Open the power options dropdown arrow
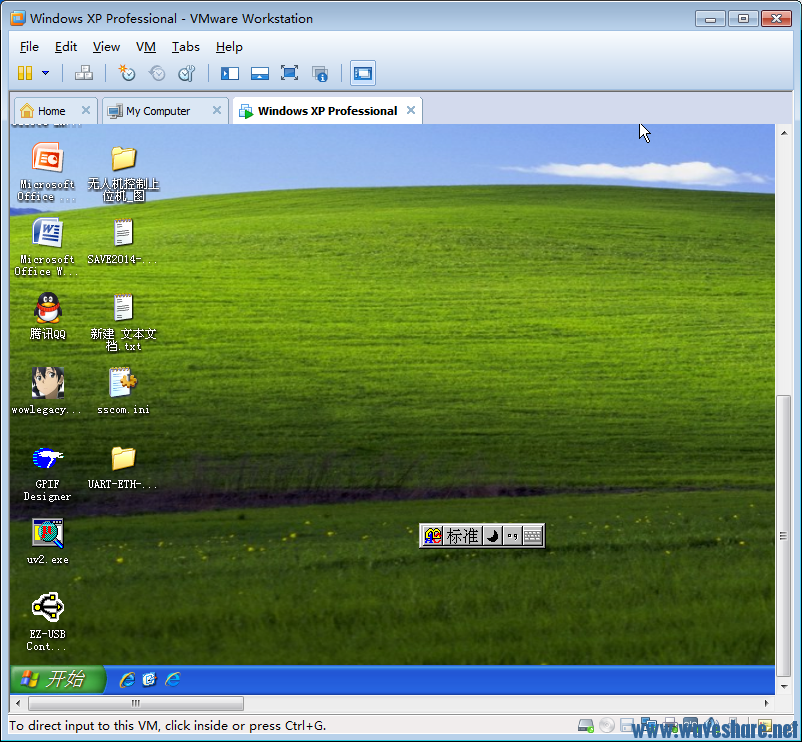 [x=46, y=73]
